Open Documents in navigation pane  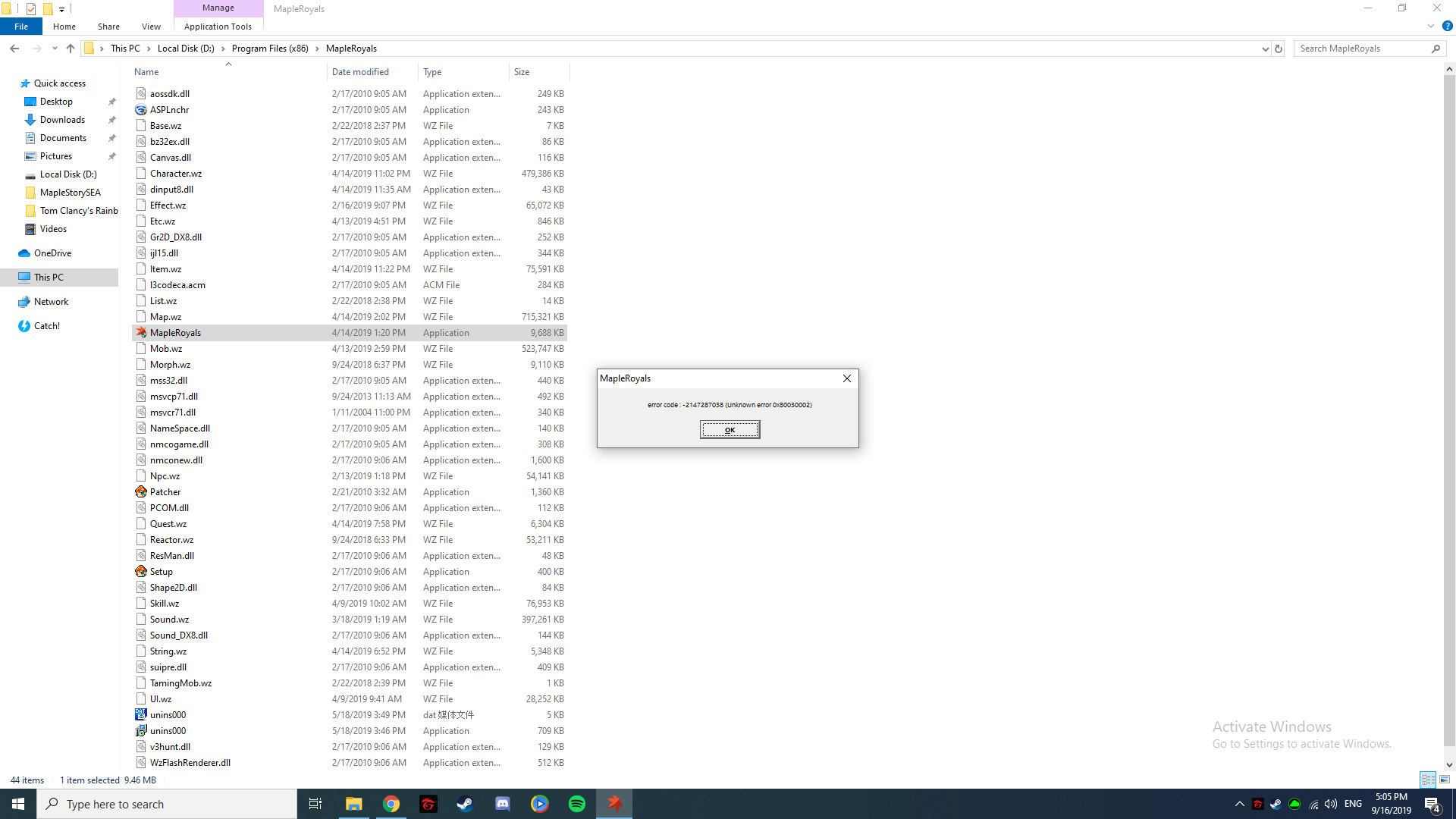click(63, 138)
